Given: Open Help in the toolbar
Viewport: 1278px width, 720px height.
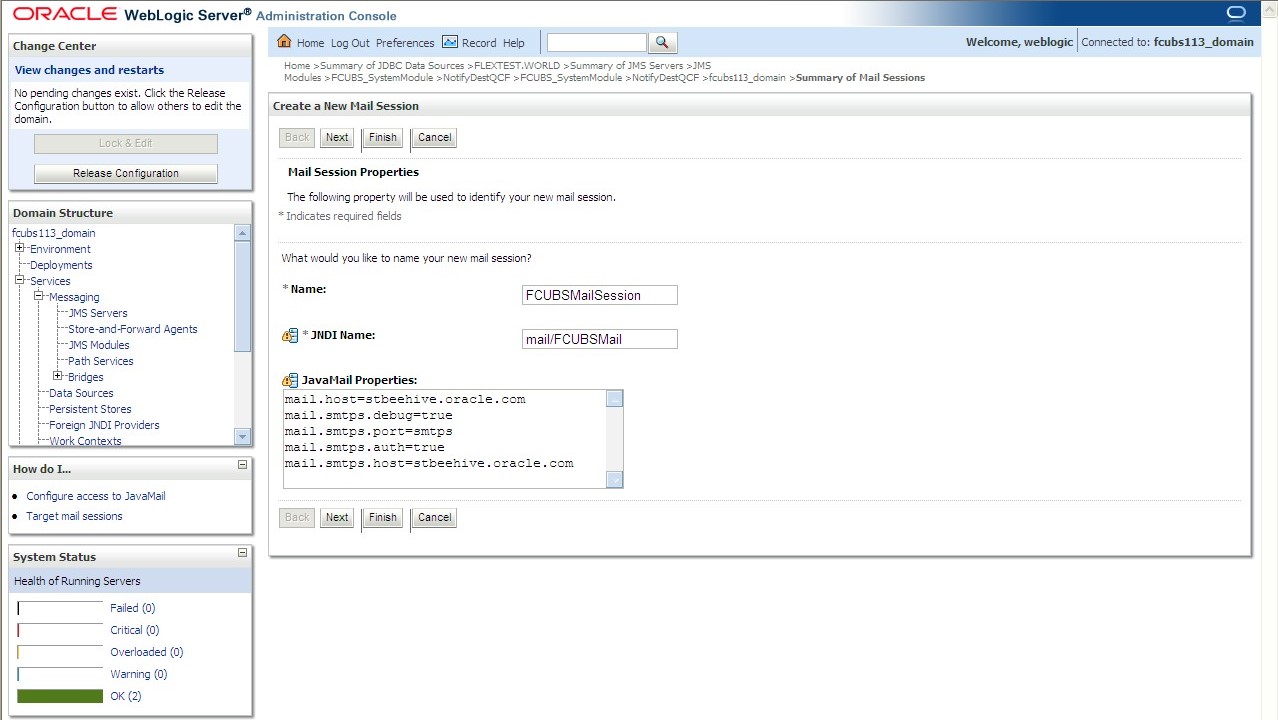Looking at the screenshot, I should point(513,43).
